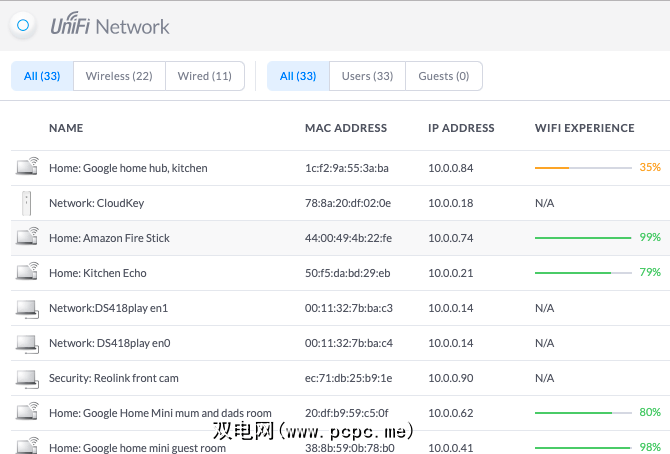
Task: Click the 99% WiFi experience bar
Action: tap(583, 238)
